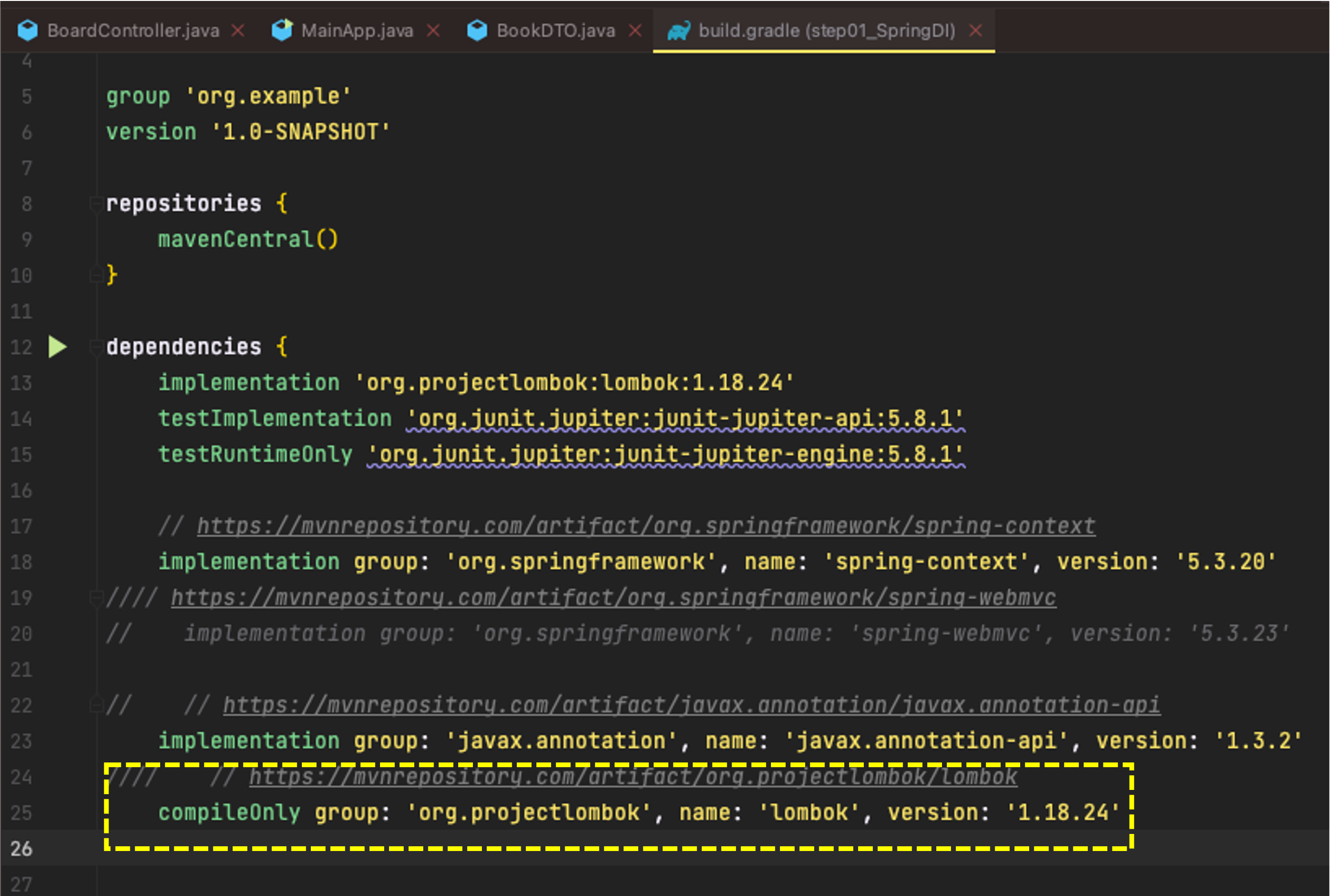Click the MainApp.java class icon
The width and height of the screenshot is (1331, 896).
tap(282, 30)
